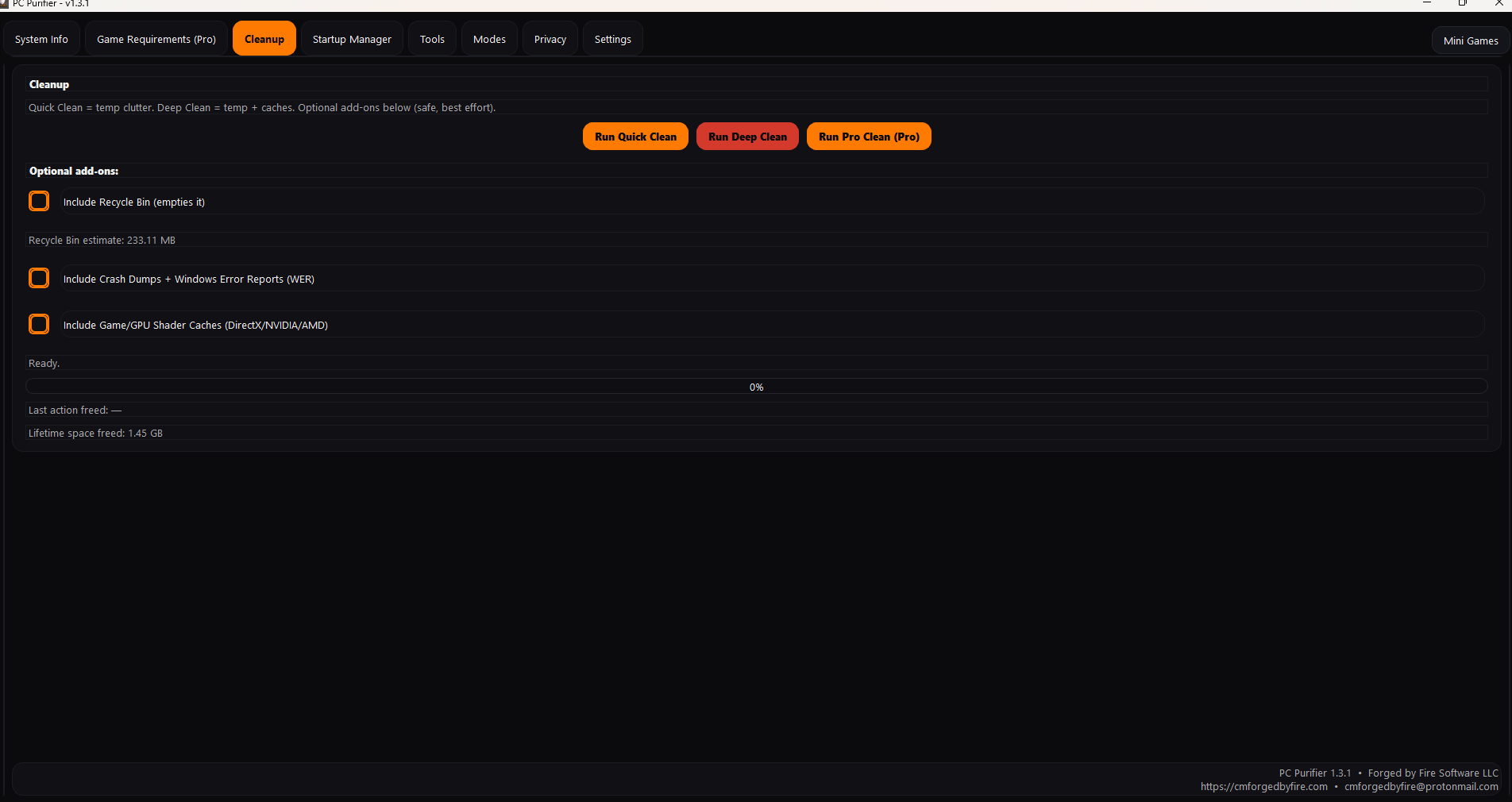This screenshot has width=1512, height=802.
Task: Open the Modes tab
Action: (488, 38)
